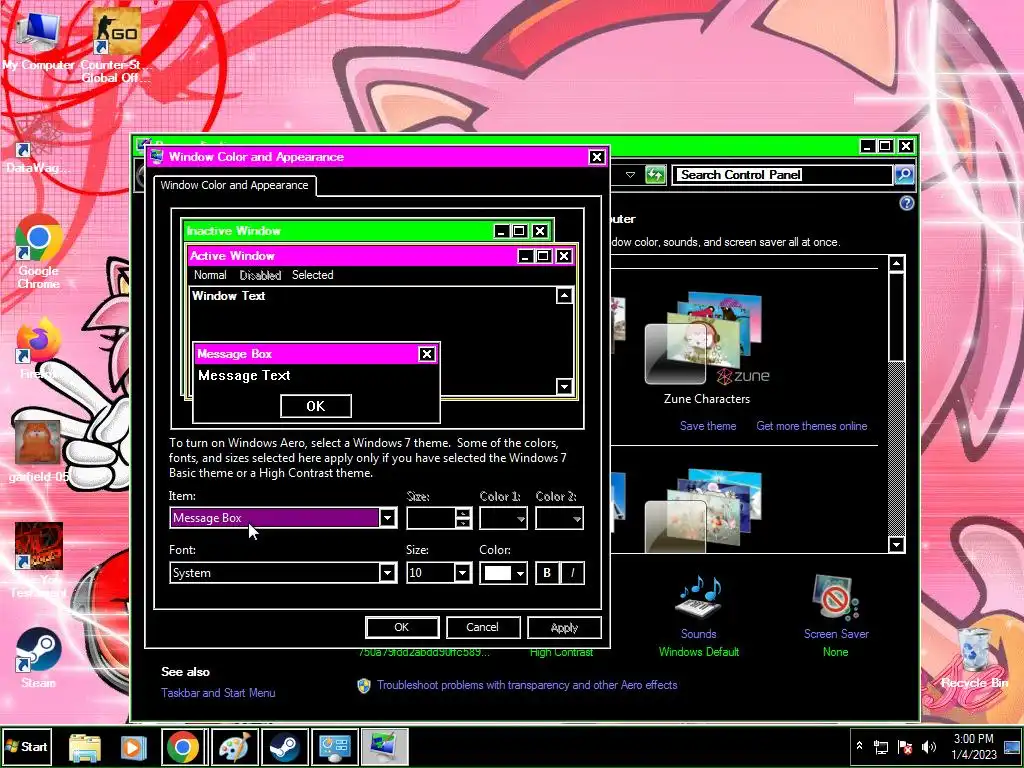Click Cancel in appearance dialog
Image resolution: width=1024 pixels, height=768 pixels.
click(483, 627)
